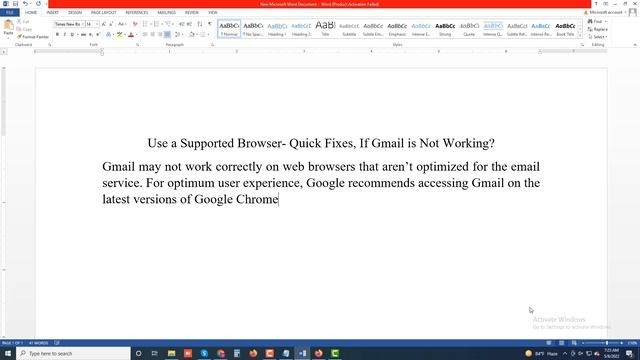Switch to the REFERENCES tab
The image size is (640, 360).
tap(137, 13)
